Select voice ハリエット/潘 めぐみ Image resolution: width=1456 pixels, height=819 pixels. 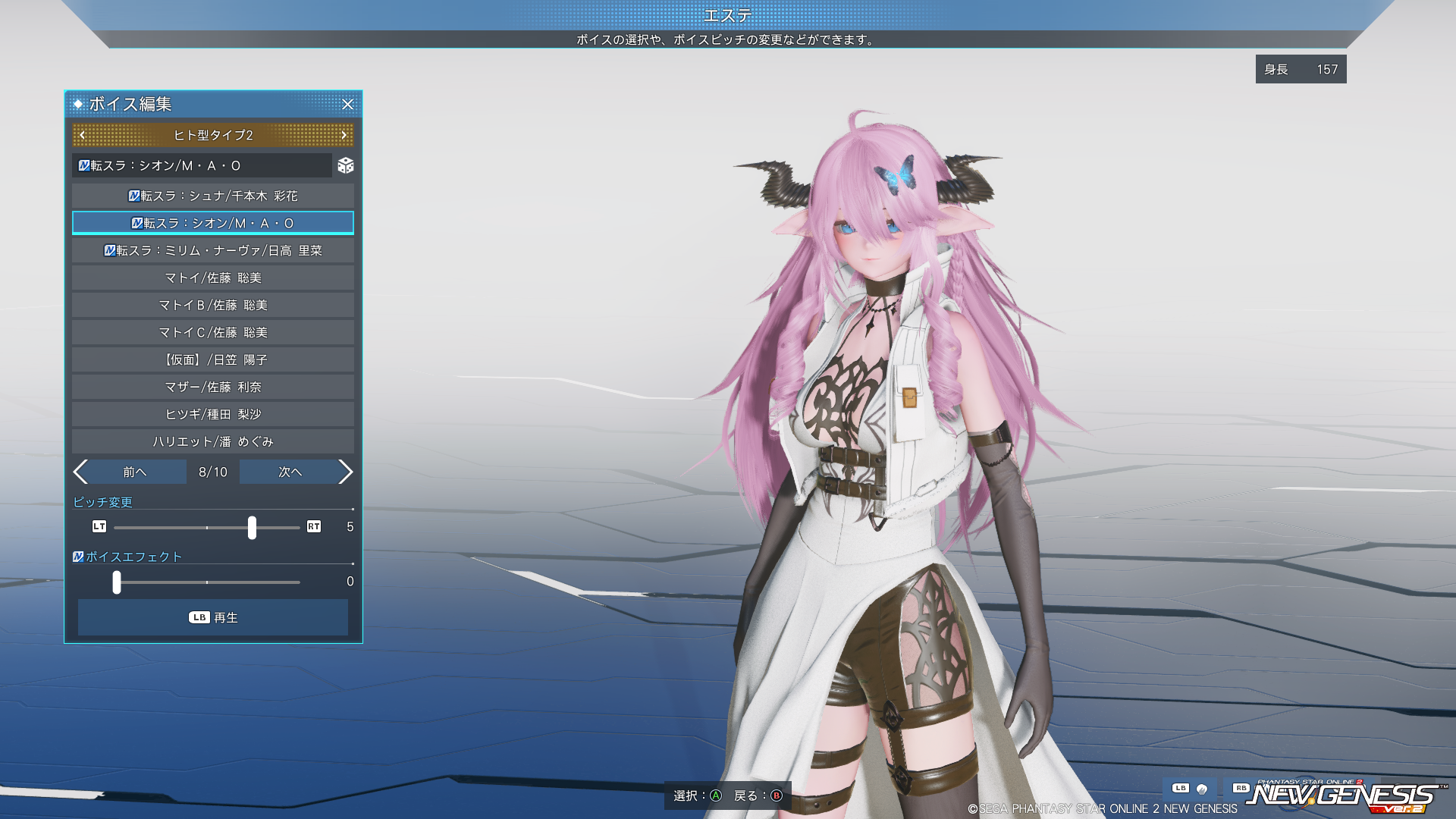pyautogui.click(x=213, y=441)
